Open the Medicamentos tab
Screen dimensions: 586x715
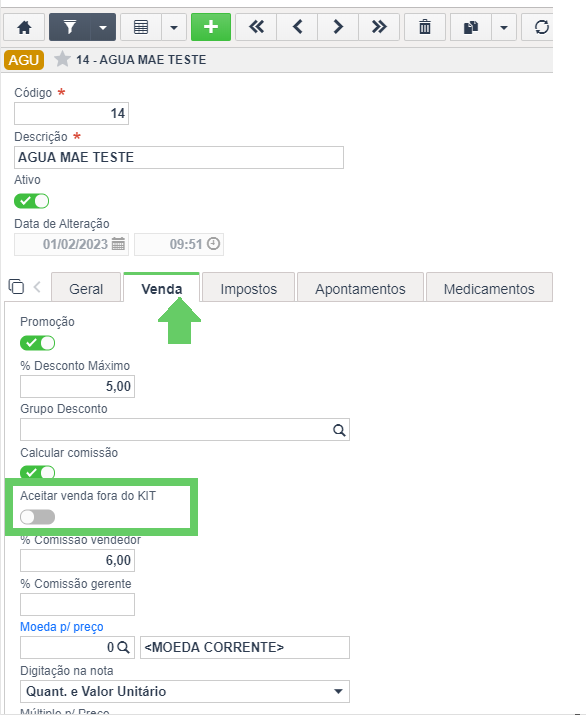click(x=489, y=289)
